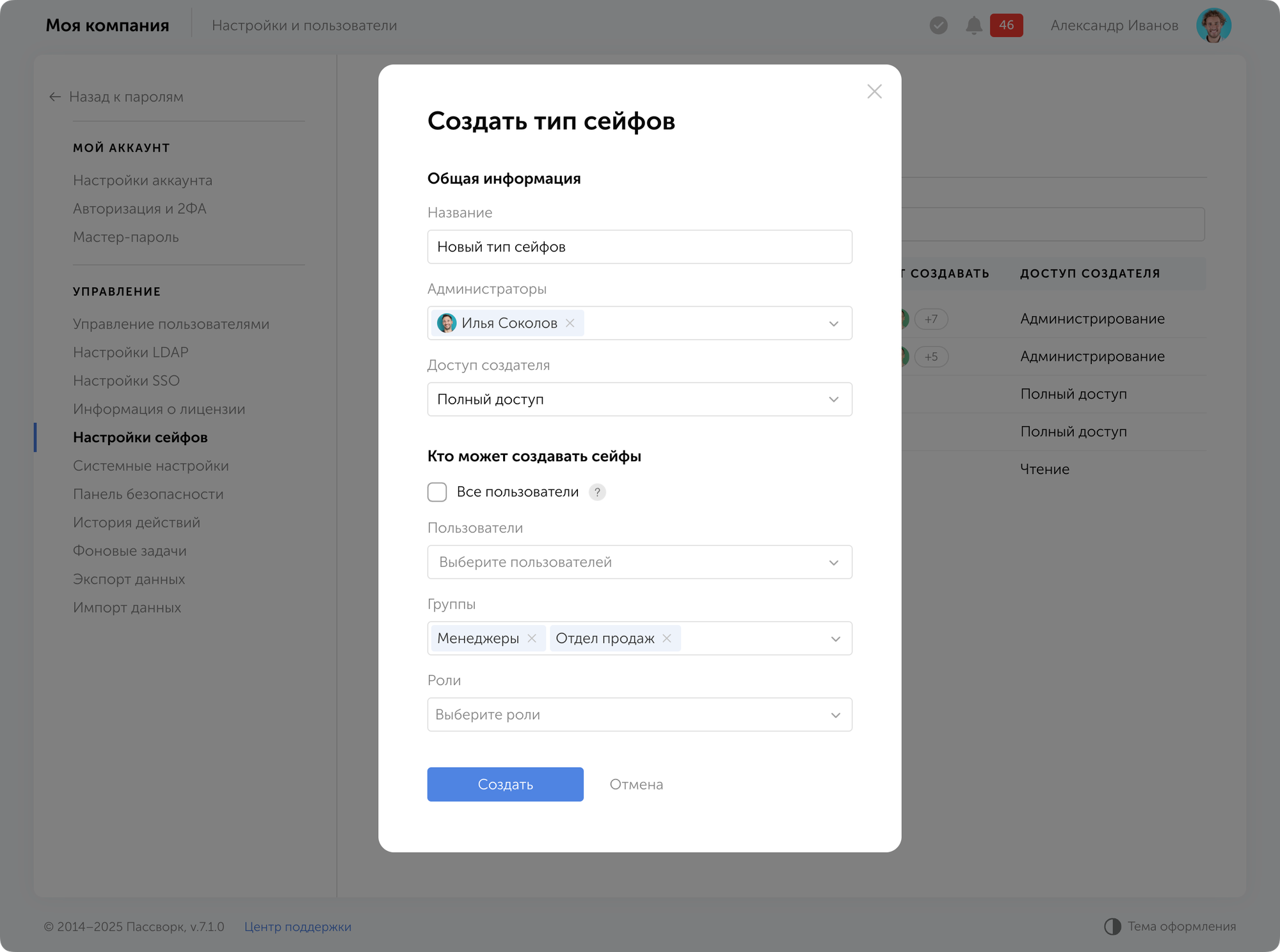Expand the Администраторы dropdown
This screenshot has width=1280, height=952.
coord(833,324)
